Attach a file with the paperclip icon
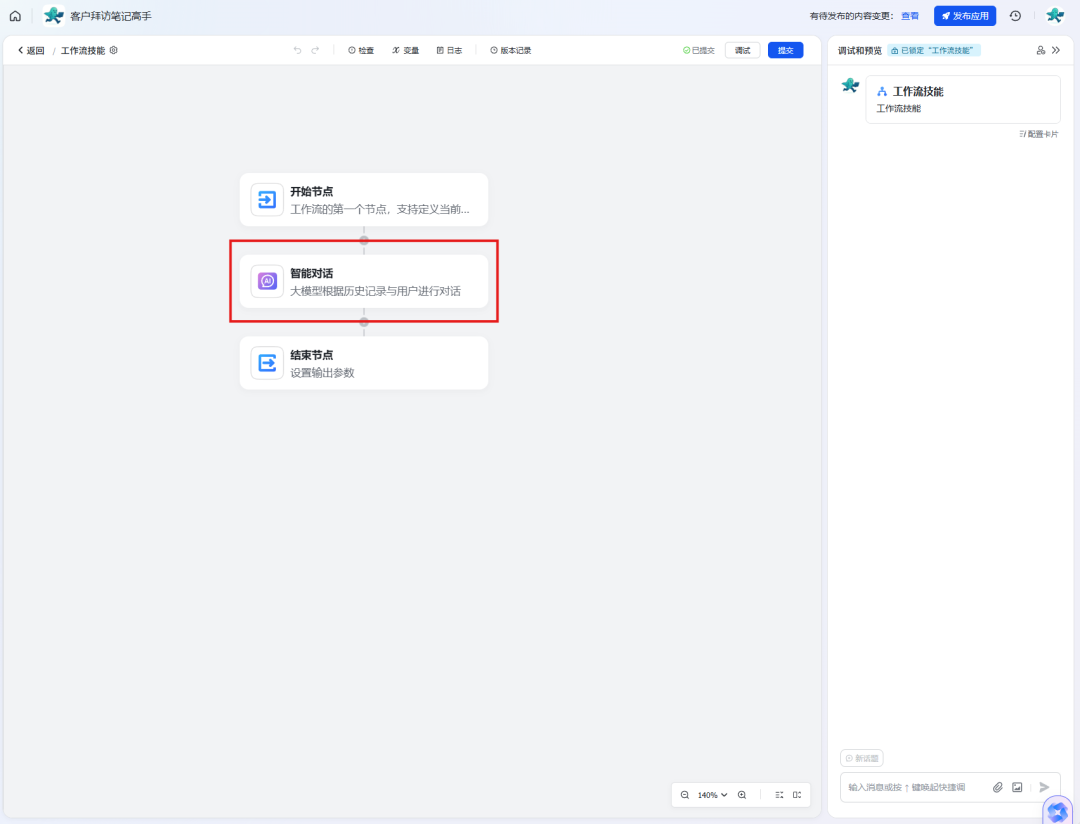Image resolution: width=1080 pixels, height=824 pixels. pyautogui.click(x=997, y=787)
